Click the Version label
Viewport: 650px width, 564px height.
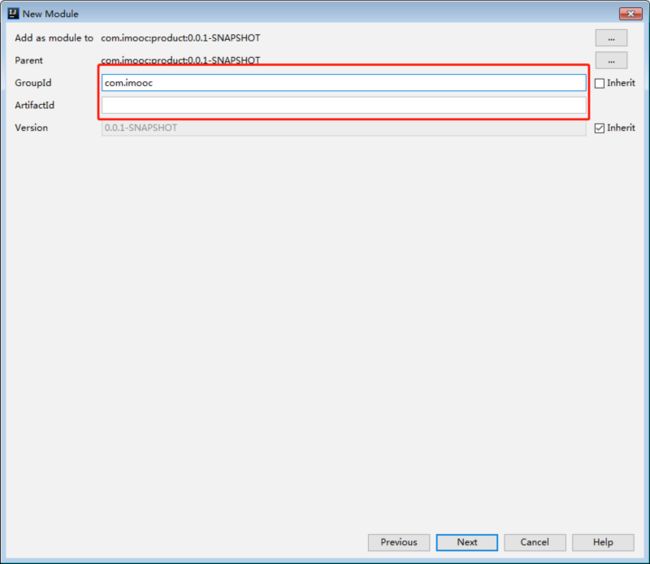click(31, 128)
